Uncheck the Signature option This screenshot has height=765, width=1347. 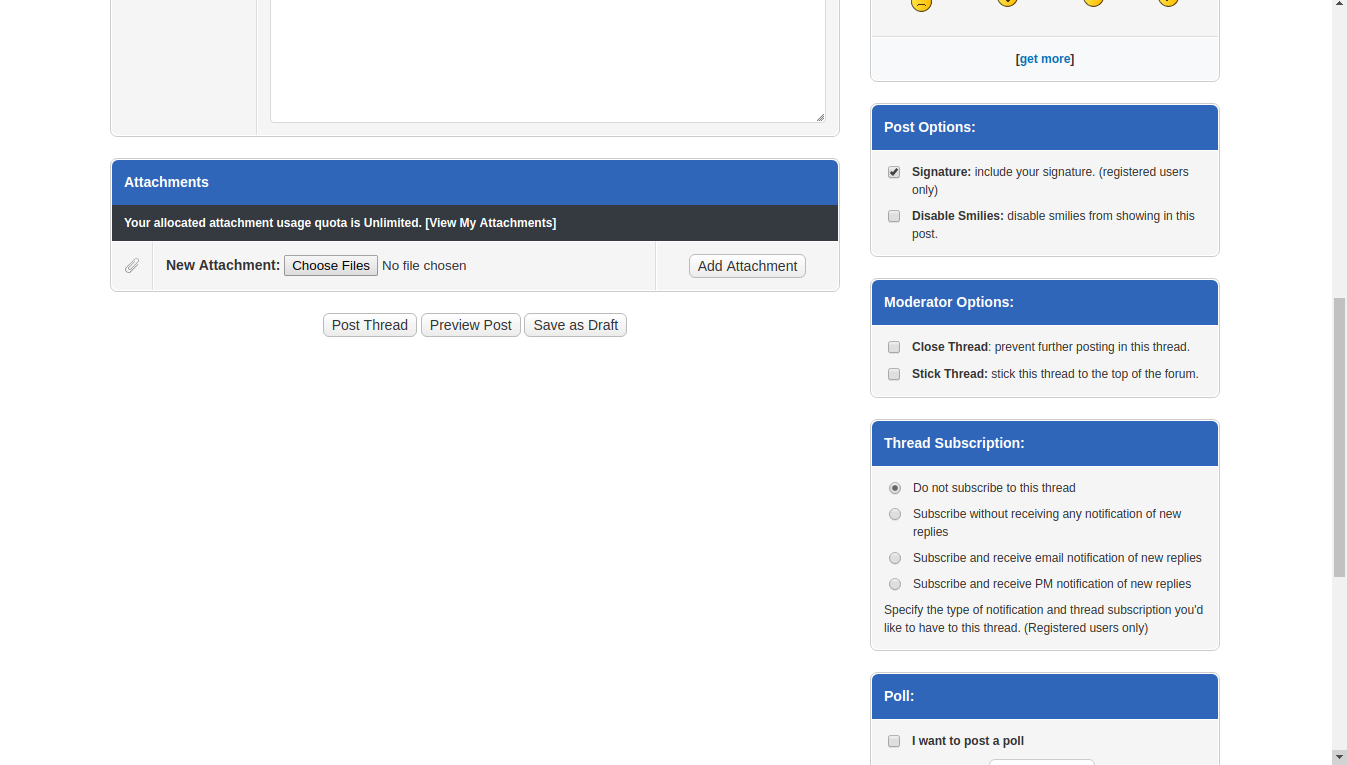(894, 172)
